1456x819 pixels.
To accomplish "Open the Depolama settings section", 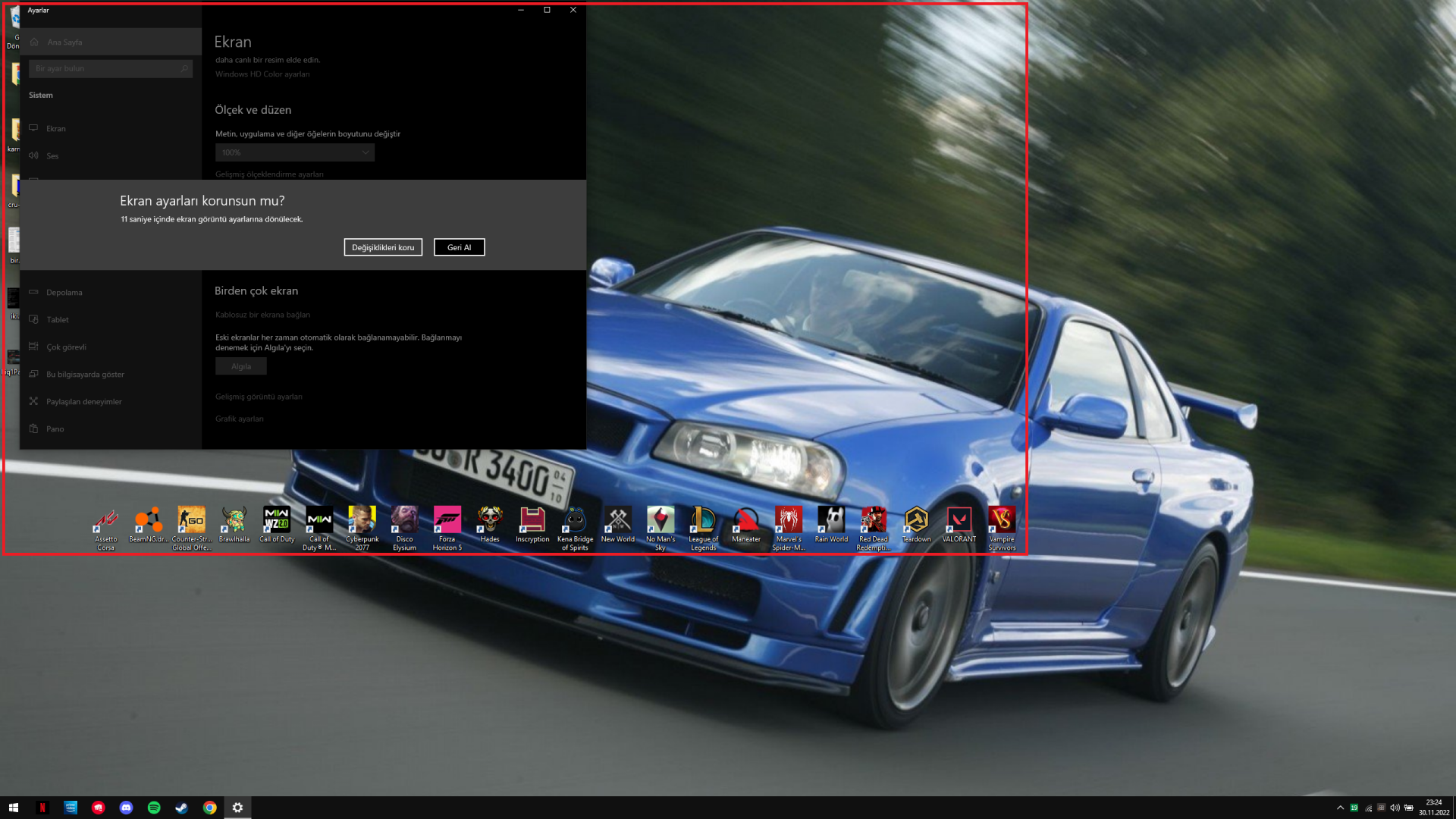I will tap(64, 293).
